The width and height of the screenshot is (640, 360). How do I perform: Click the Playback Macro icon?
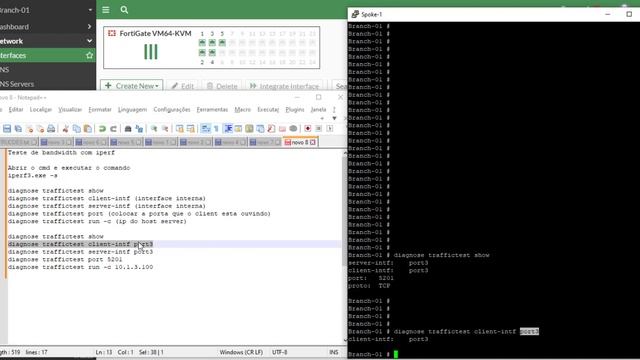point(330,129)
